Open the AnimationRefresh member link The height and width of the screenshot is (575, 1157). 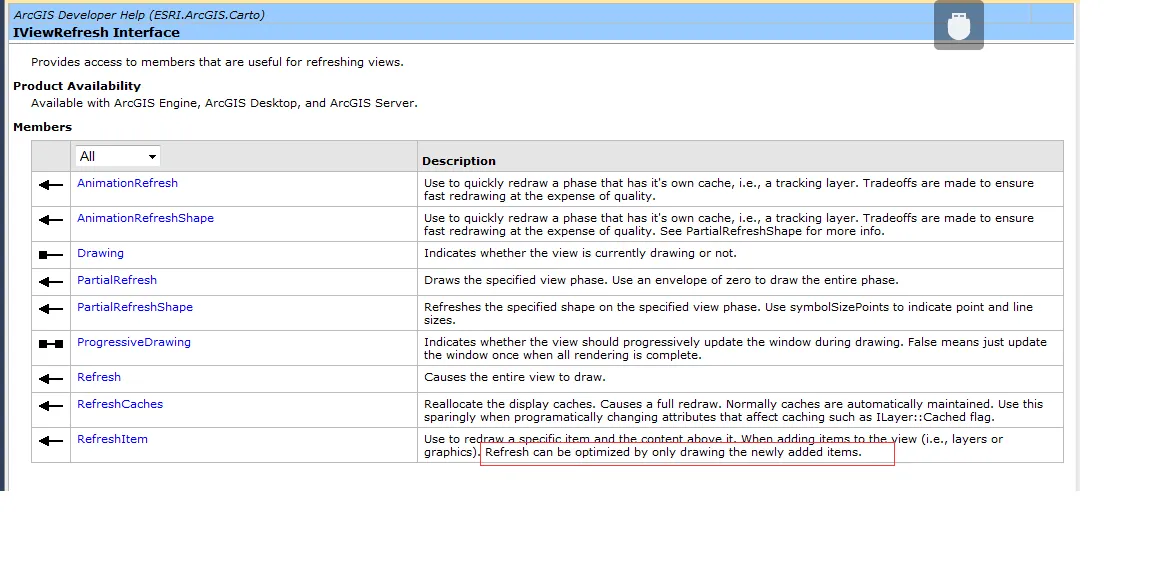coord(127,183)
